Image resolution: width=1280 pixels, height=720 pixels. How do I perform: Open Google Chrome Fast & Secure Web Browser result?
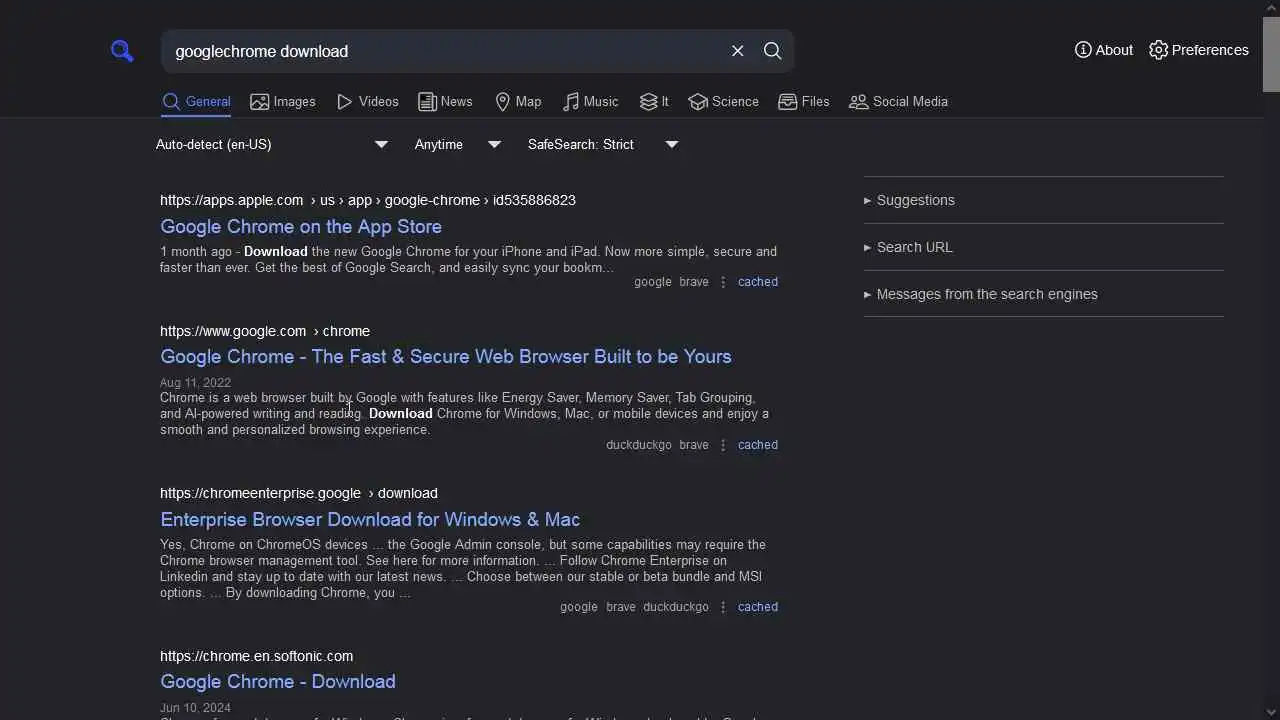click(x=446, y=357)
